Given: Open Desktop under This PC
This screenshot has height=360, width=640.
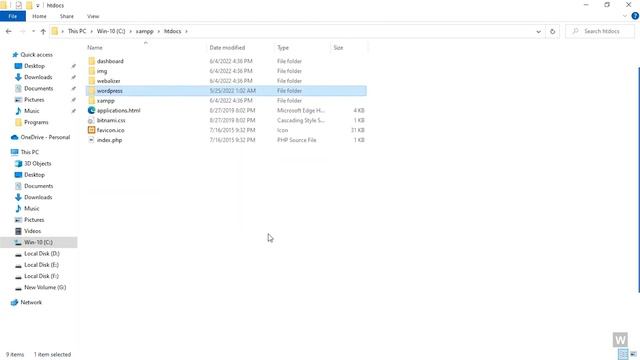Looking at the screenshot, I should pos(34,175).
